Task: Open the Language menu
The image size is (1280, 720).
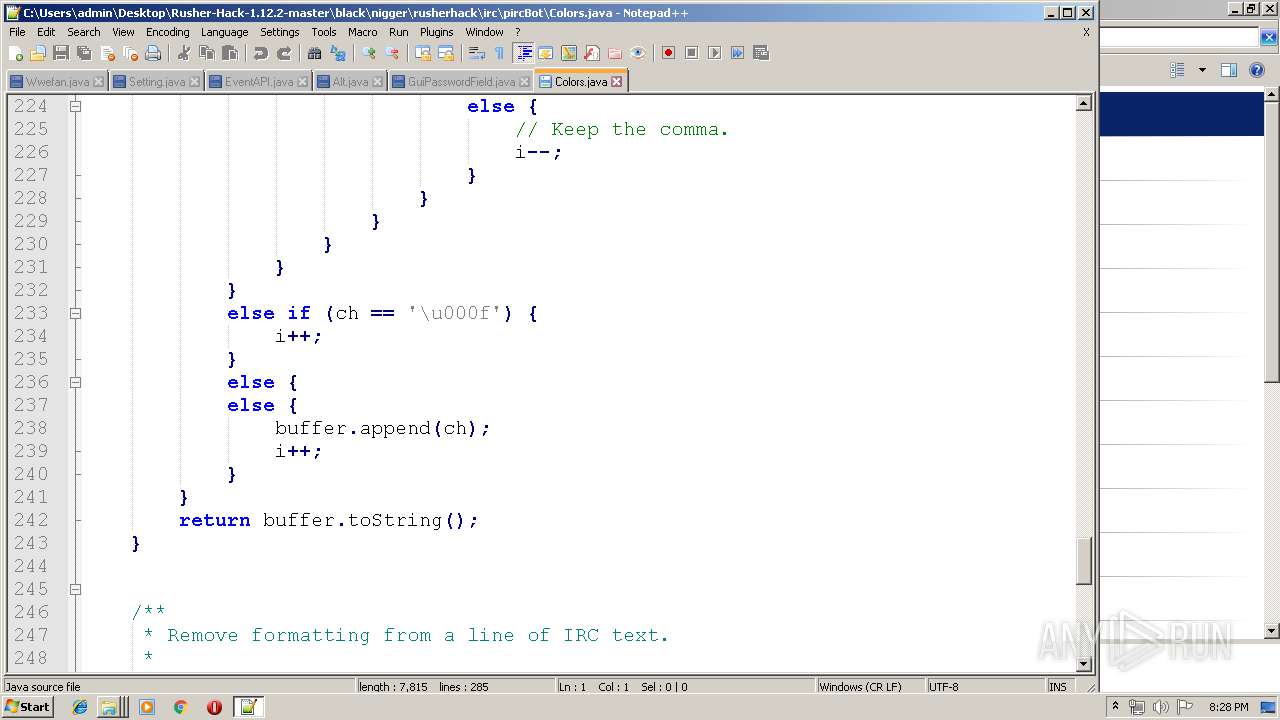Action: [x=224, y=32]
